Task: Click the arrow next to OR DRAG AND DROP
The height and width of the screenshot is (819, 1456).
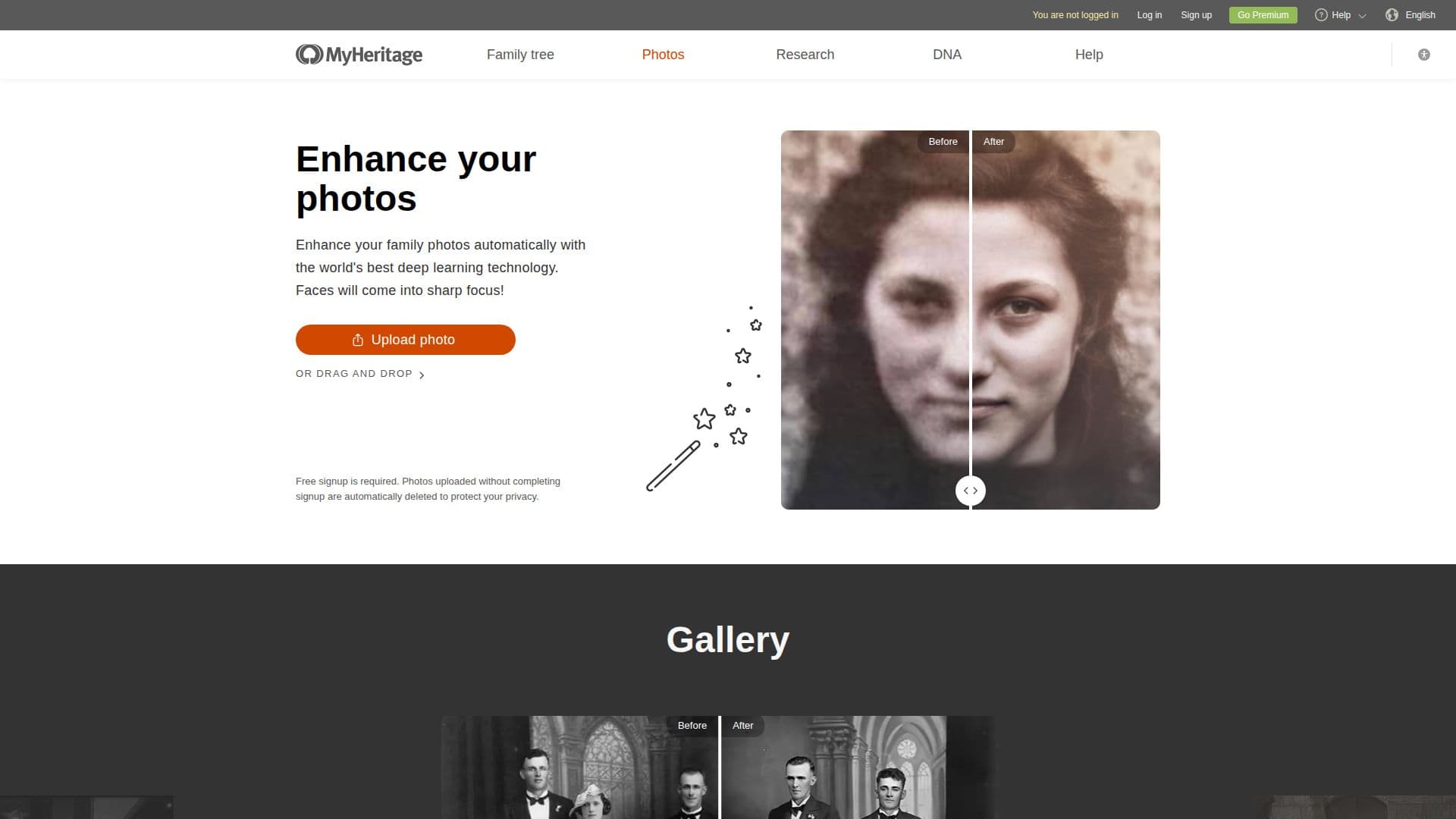Action: click(422, 375)
